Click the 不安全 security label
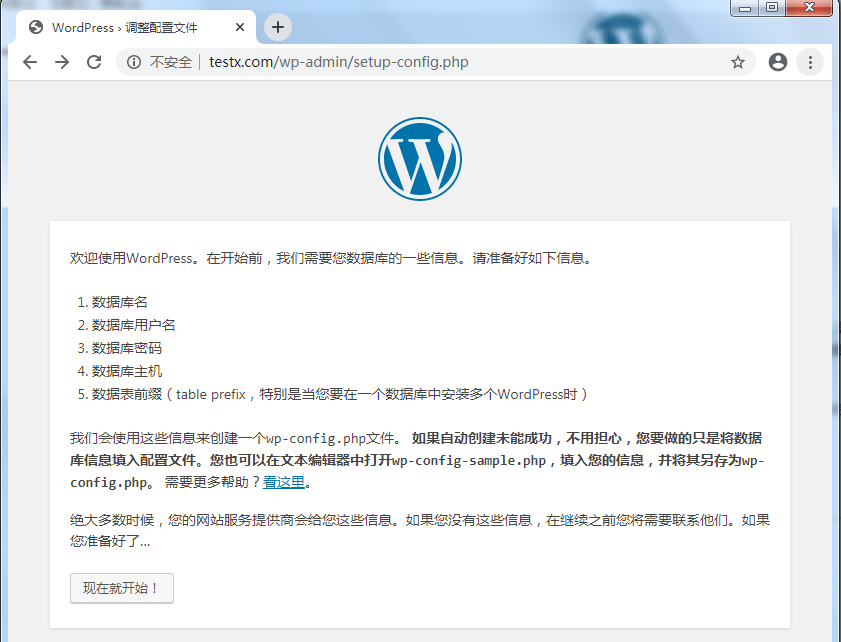This screenshot has width=841, height=642. [171, 62]
